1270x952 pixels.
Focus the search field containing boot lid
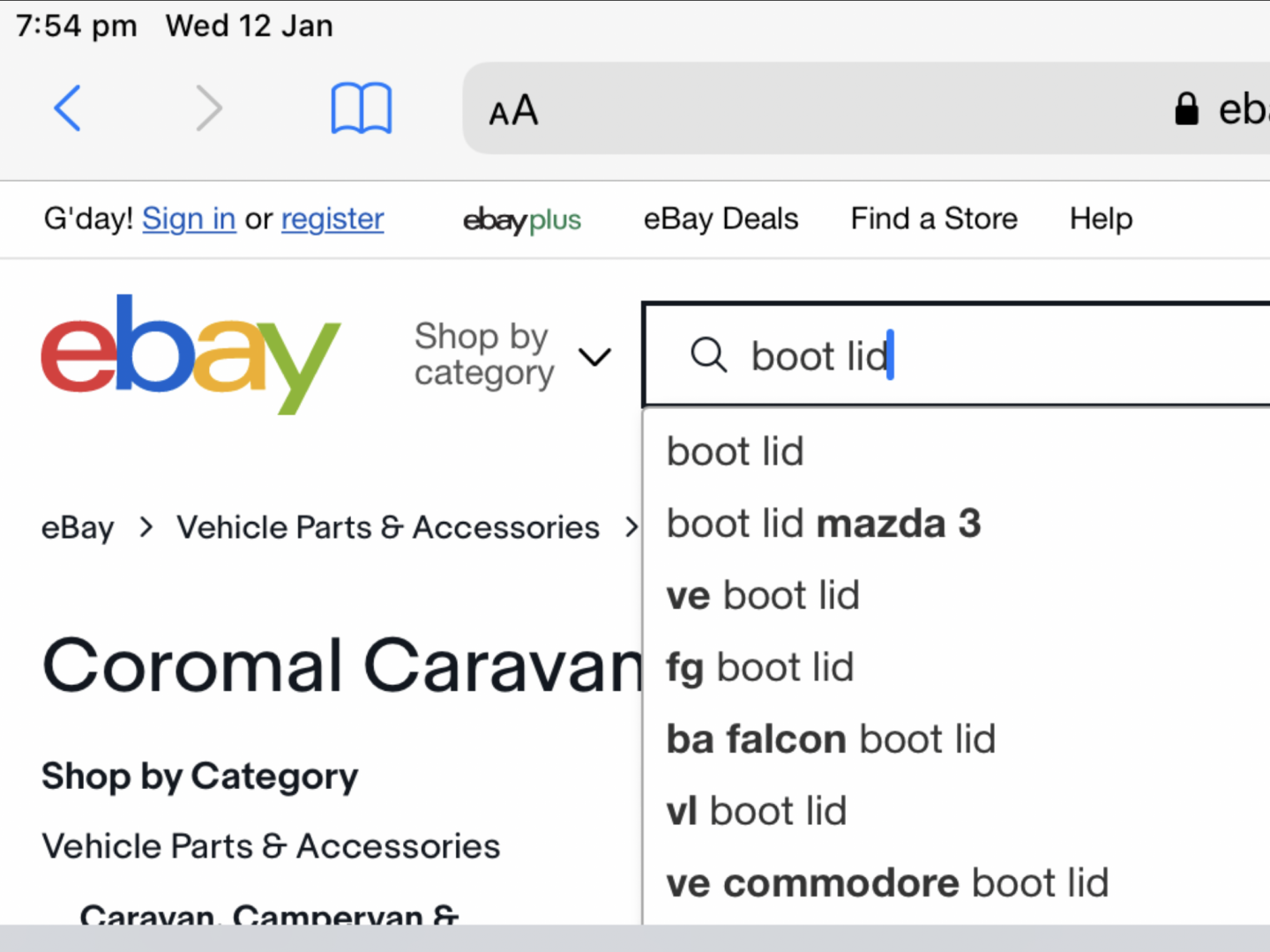pyautogui.click(x=956, y=355)
